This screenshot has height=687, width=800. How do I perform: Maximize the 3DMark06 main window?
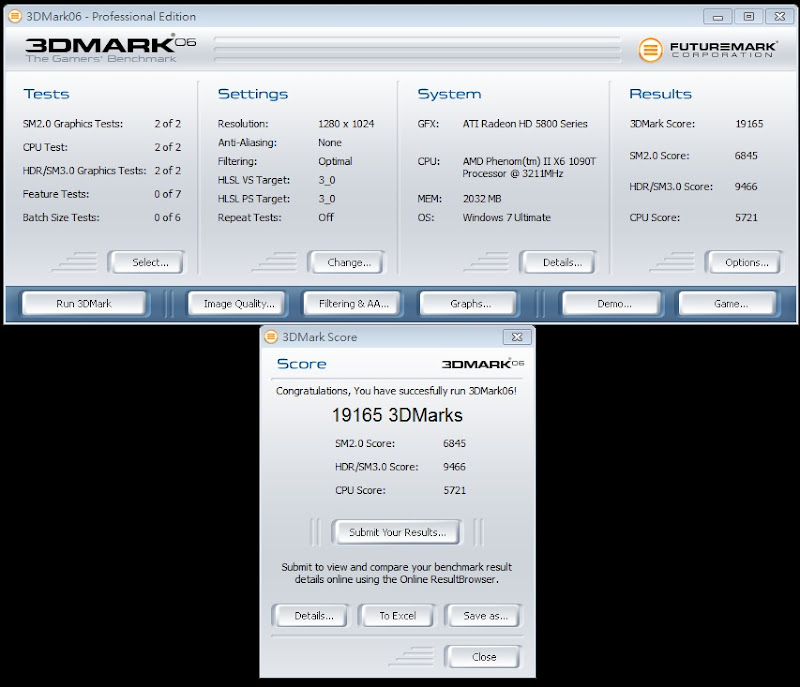click(x=748, y=17)
